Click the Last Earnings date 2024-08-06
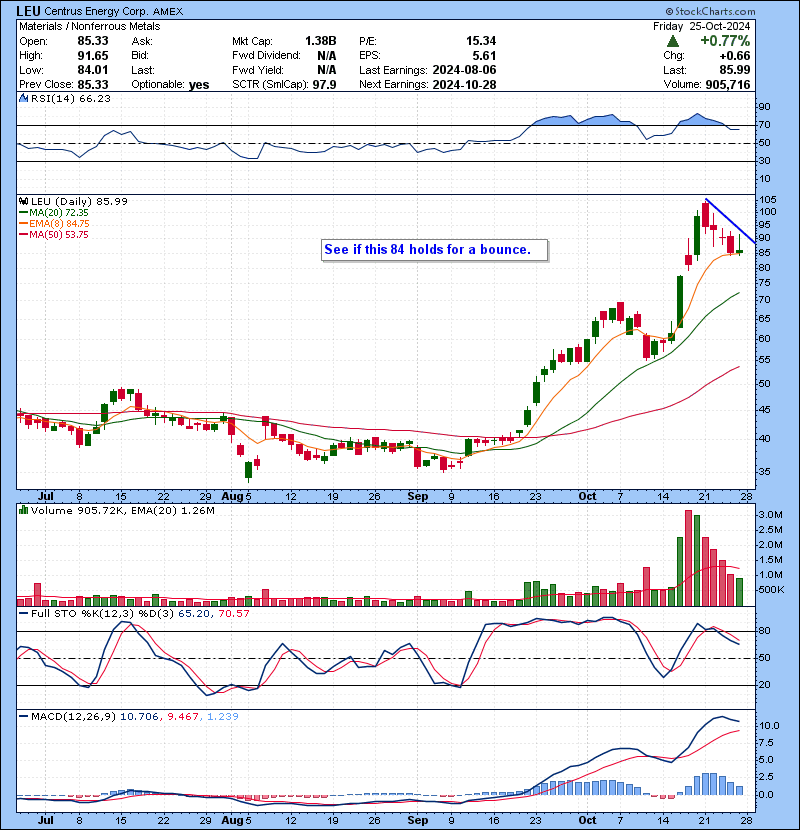Image resolution: width=800 pixels, height=830 pixels. pyautogui.click(x=464, y=70)
